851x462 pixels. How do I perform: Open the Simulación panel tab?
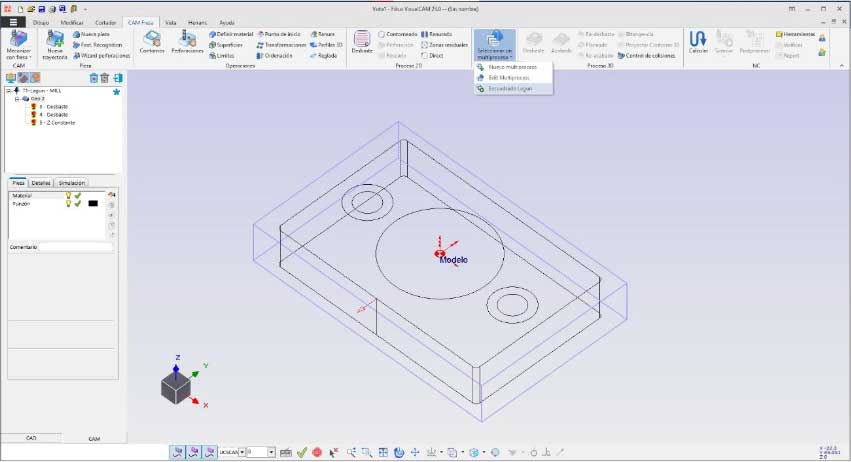coord(71,183)
